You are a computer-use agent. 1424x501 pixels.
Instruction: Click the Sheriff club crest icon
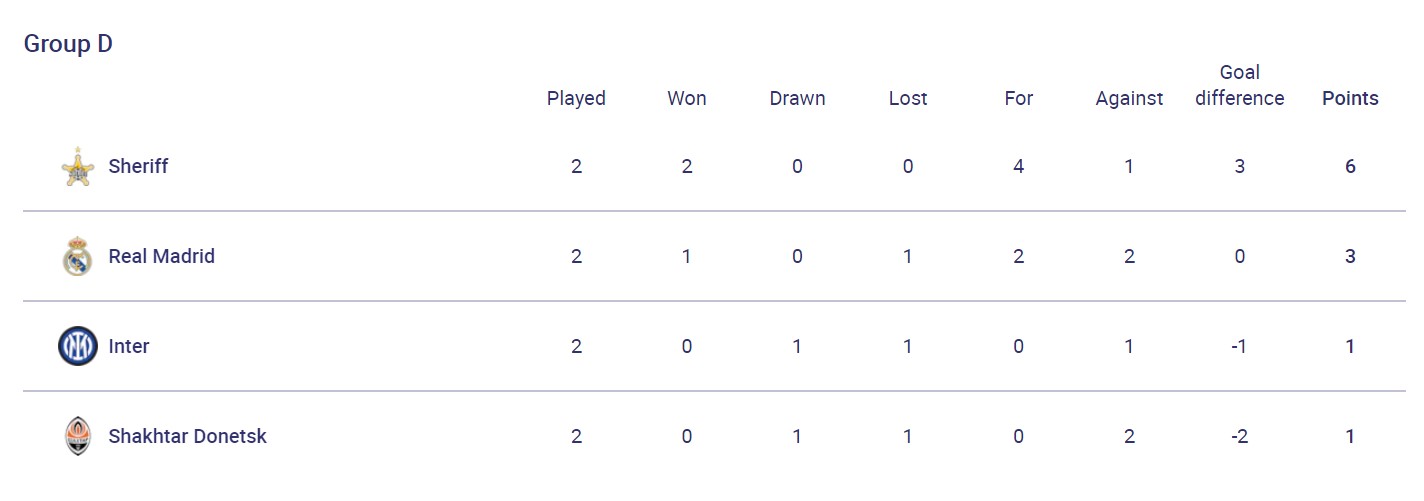(x=77, y=167)
